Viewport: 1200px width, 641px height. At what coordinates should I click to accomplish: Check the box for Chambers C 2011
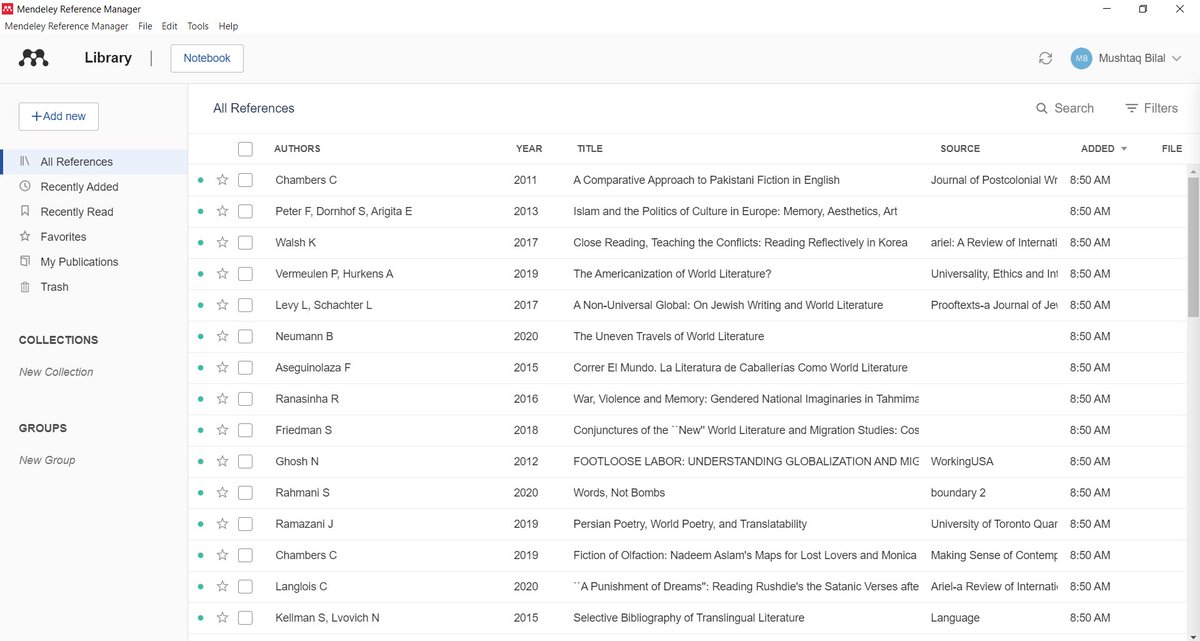coord(245,180)
